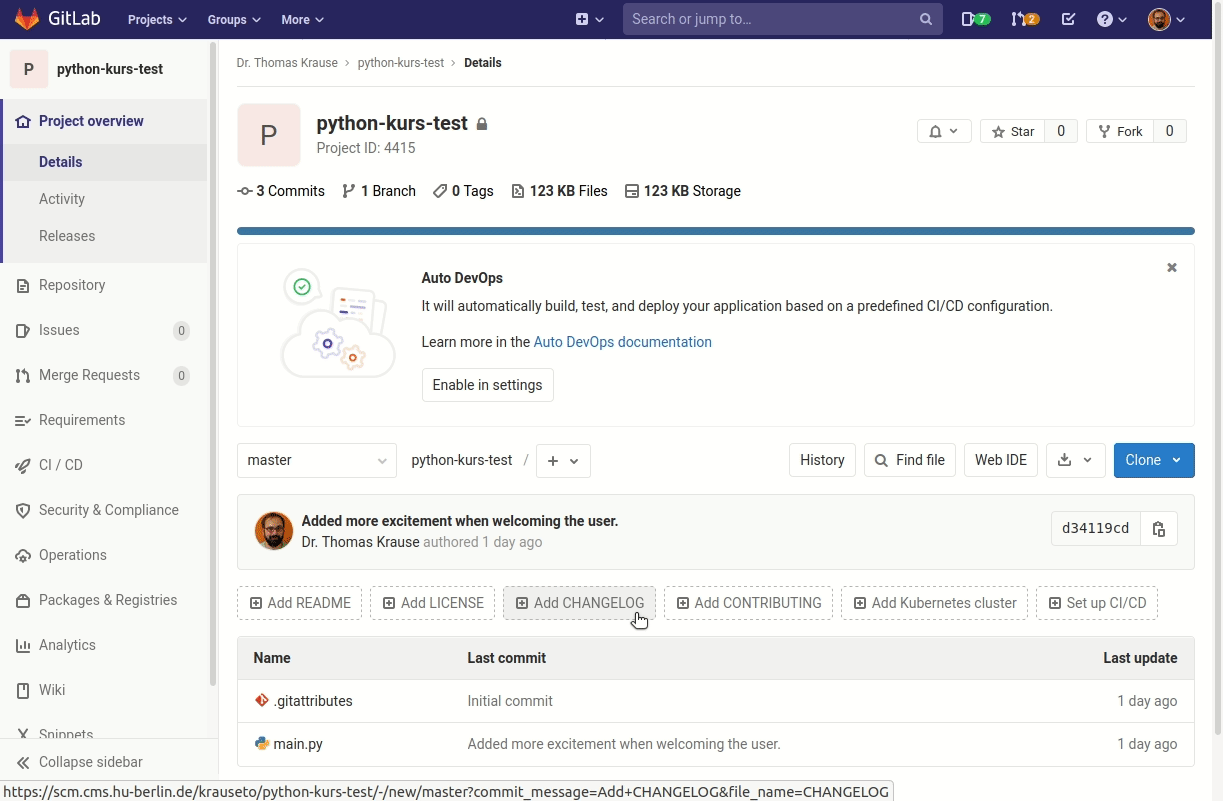Open the More menu
This screenshot has height=801, width=1223.
[x=303, y=19]
